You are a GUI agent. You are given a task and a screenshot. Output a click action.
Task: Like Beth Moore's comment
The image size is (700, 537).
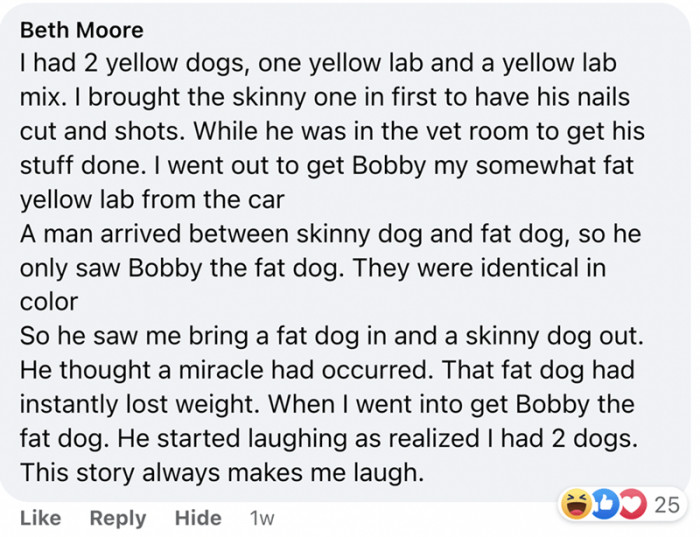40,517
